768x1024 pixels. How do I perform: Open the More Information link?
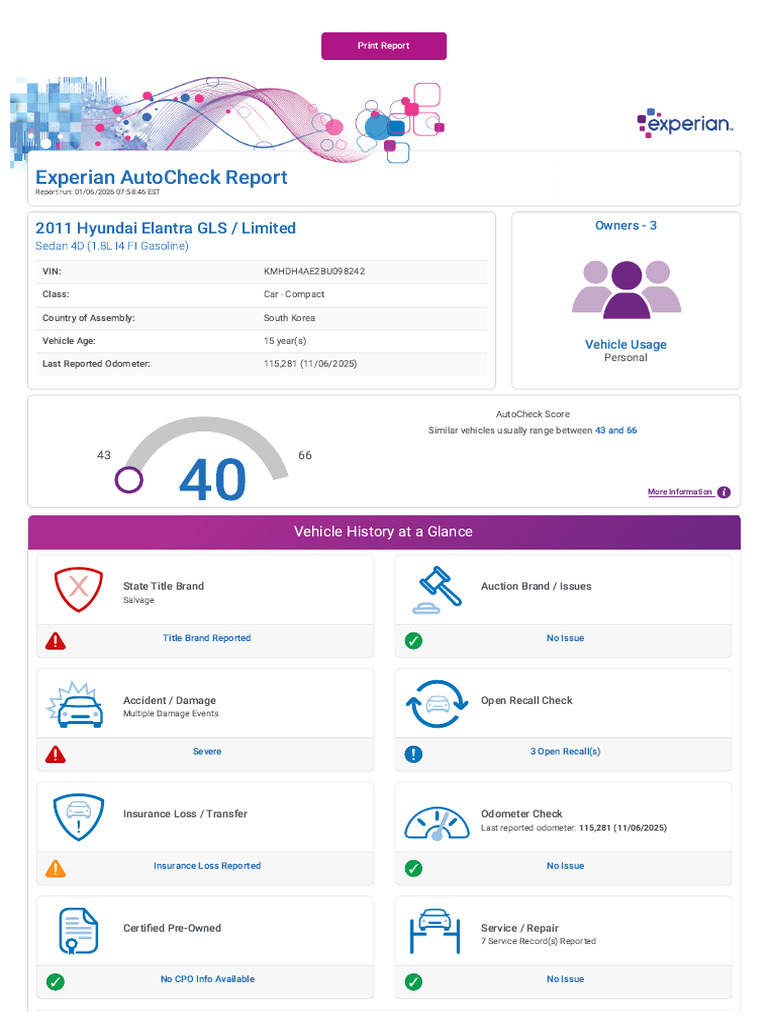coord(680,492)
